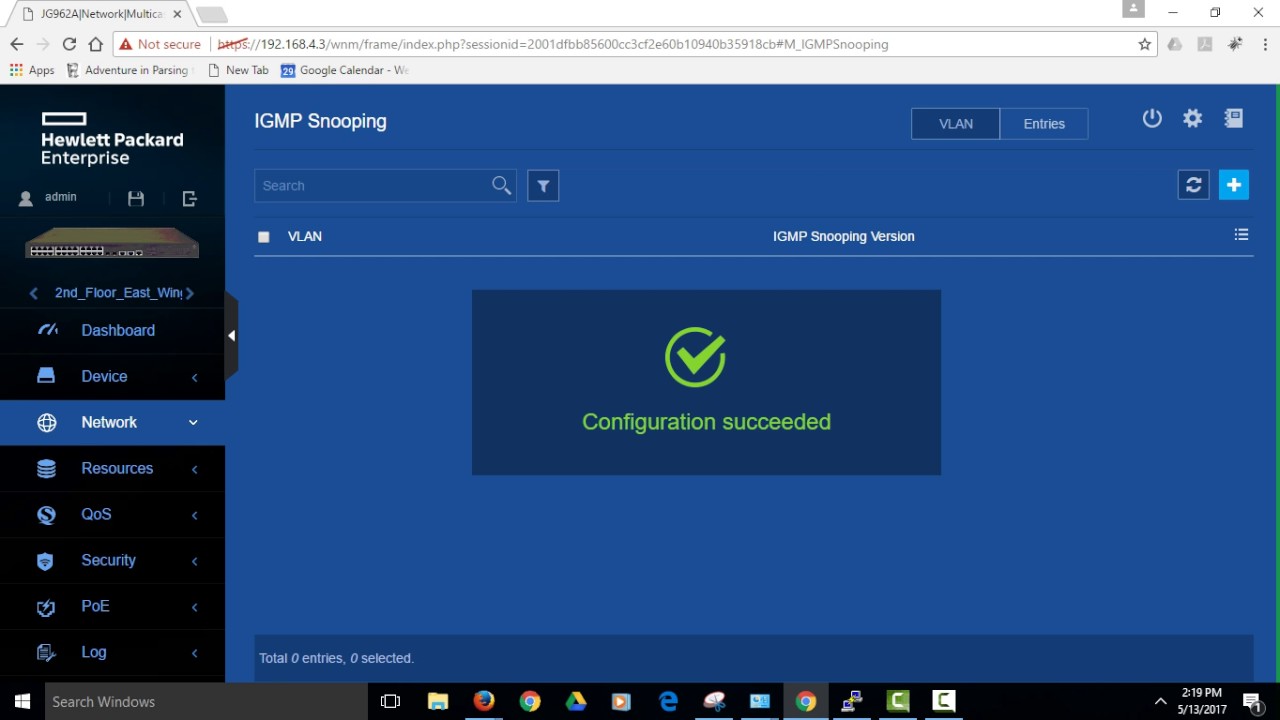Expand the QoS menu
Viewport: 1280px width, 720px height.
pyautogui.click(x=112, y=514)
